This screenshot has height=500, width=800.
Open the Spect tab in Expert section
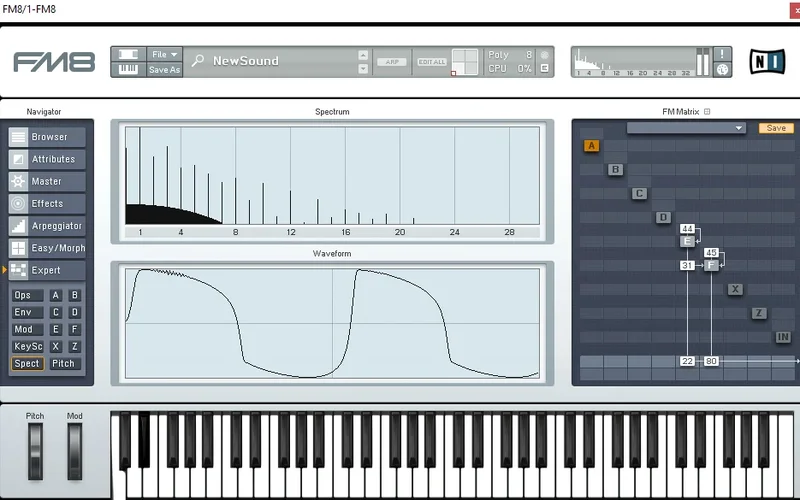[x=28, y=364]
